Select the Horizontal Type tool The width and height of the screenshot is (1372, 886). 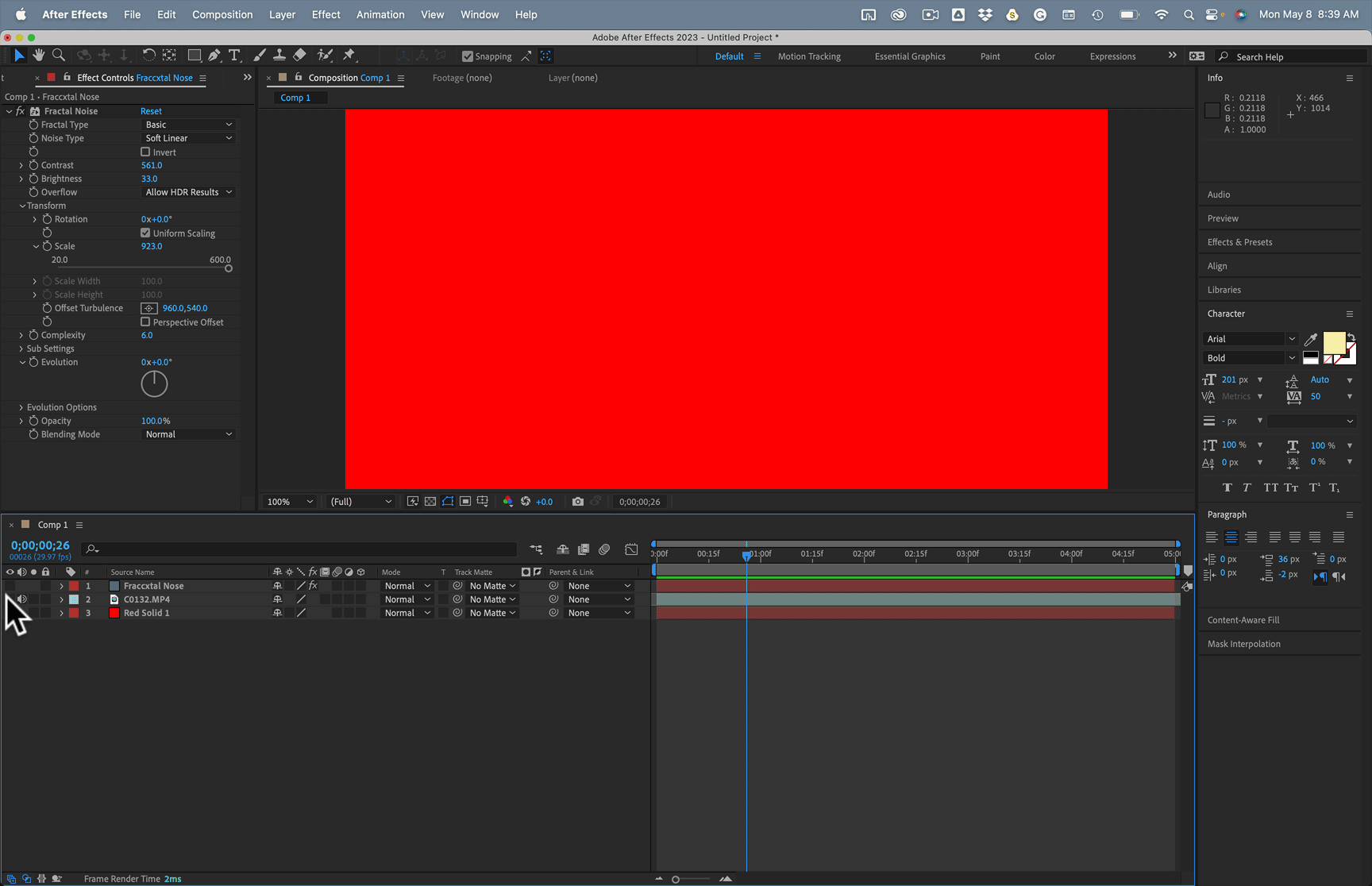coord(234,56)
